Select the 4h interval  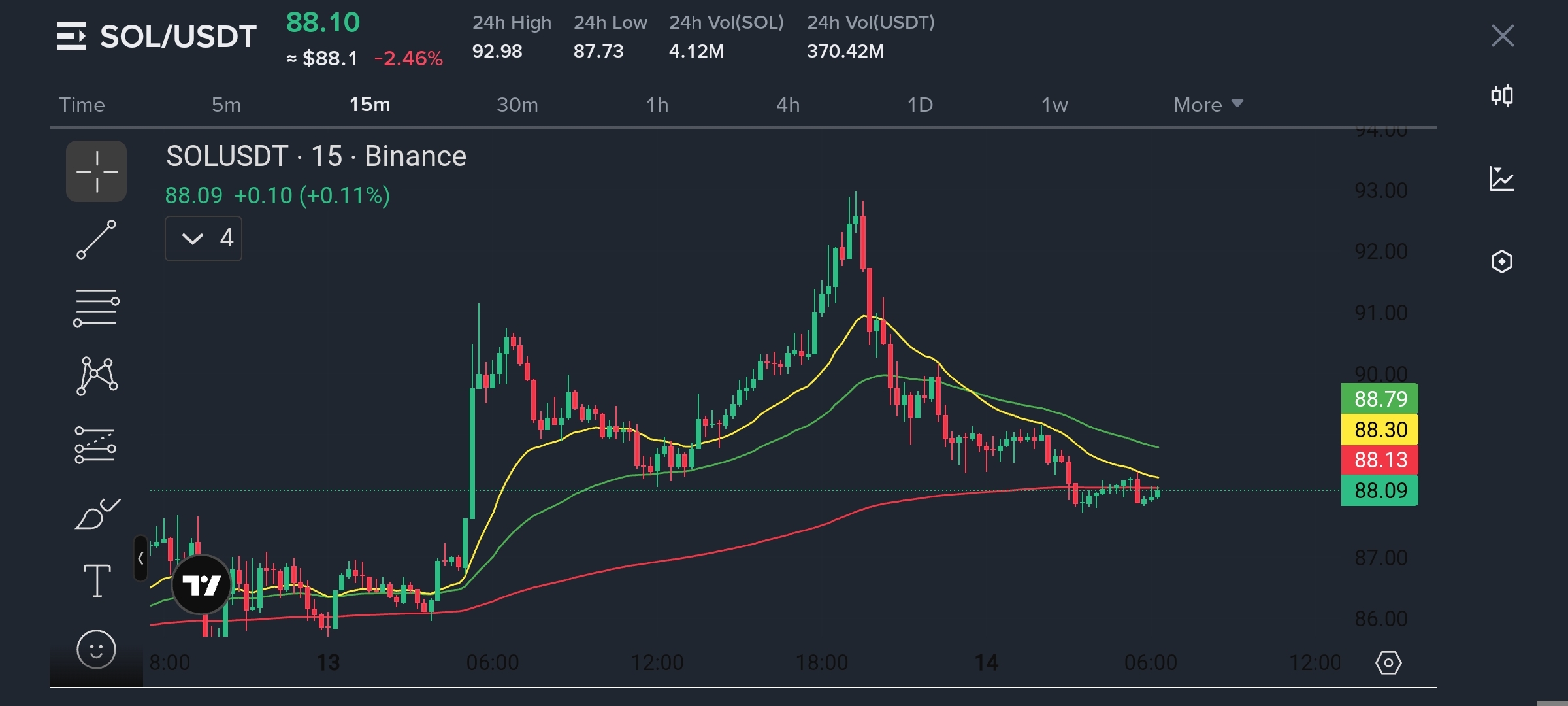tap(788, 105)
